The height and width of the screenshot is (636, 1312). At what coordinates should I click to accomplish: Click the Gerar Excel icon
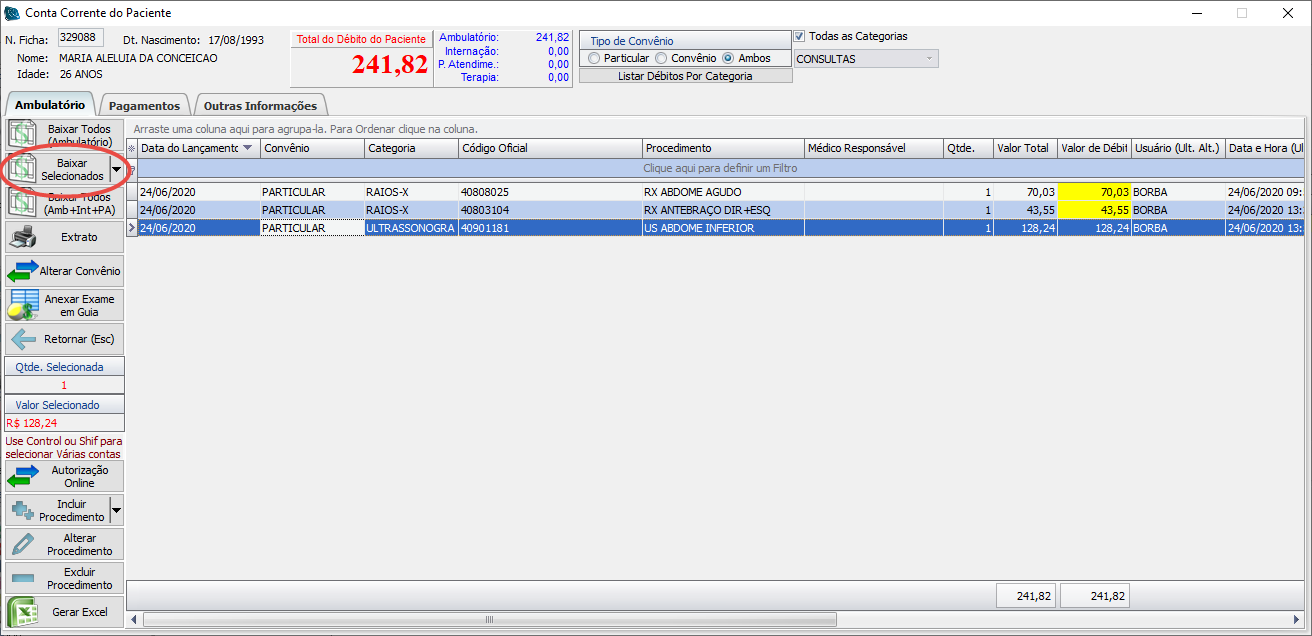[23, 612]
